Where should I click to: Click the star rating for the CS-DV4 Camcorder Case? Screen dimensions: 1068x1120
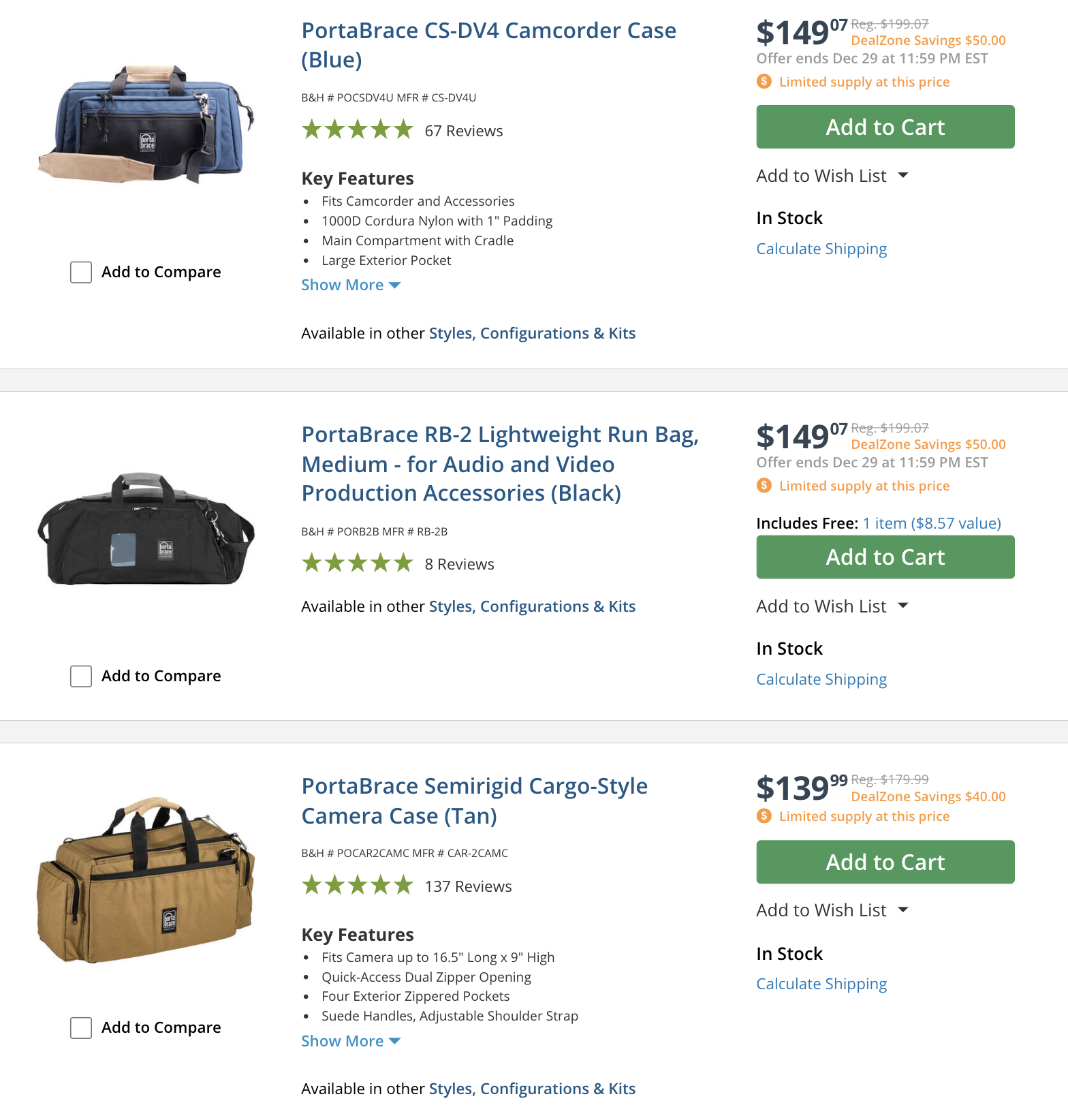[x=358, y=129]
